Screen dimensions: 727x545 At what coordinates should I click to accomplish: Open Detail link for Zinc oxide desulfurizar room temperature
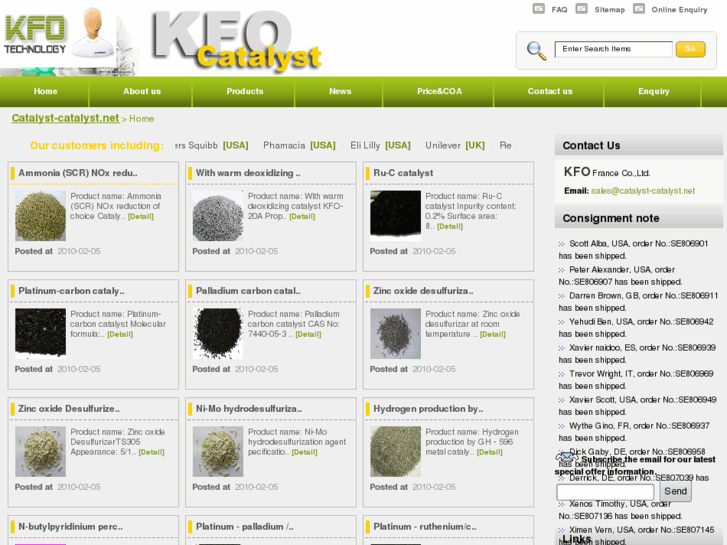tap(492, 334)
